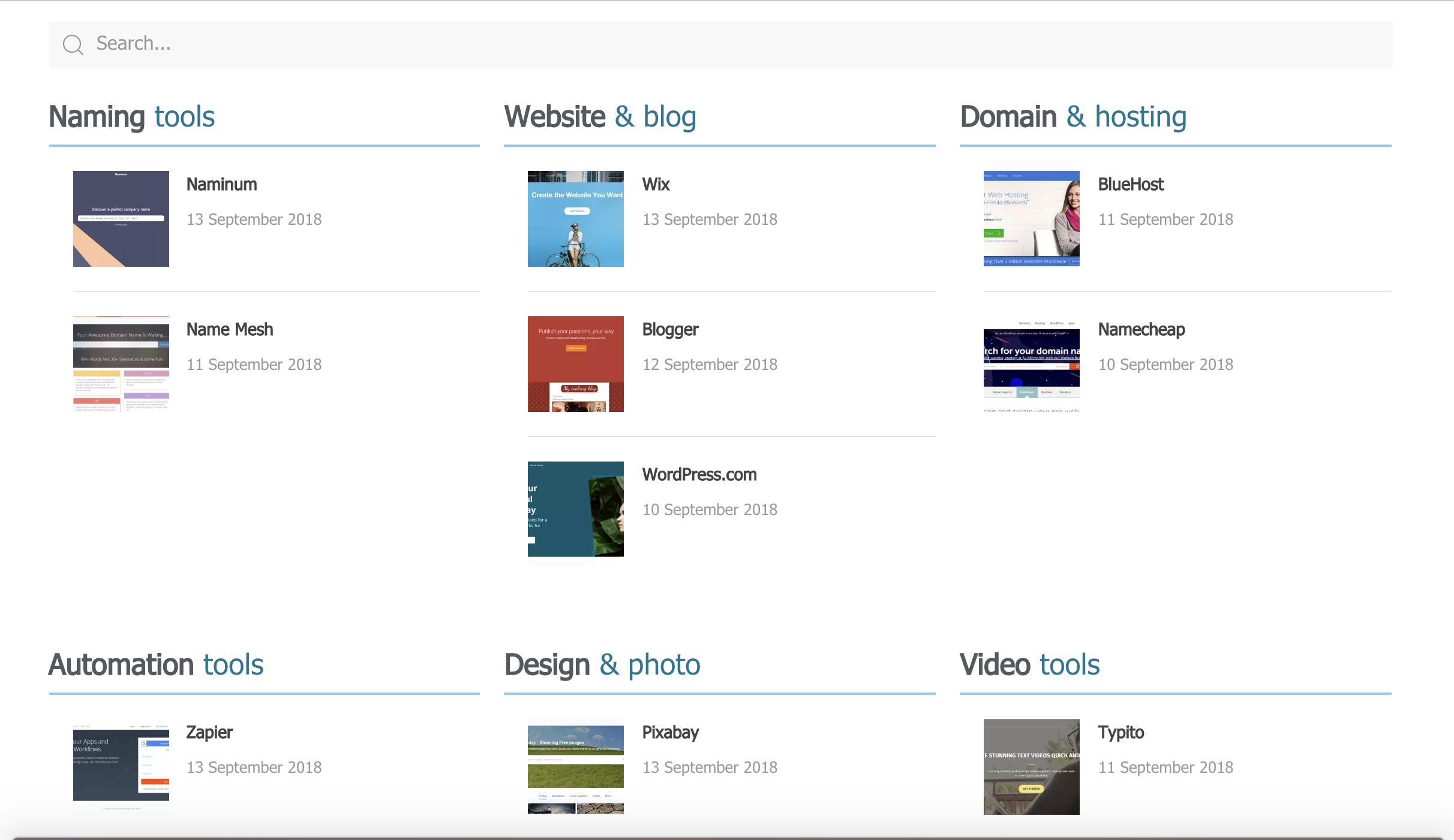The width and height of the screenshot is (1454, 840).
Task: Click the WordPress.com preview thumbnail
Action: pyautogui.click(x=575, y=509)
